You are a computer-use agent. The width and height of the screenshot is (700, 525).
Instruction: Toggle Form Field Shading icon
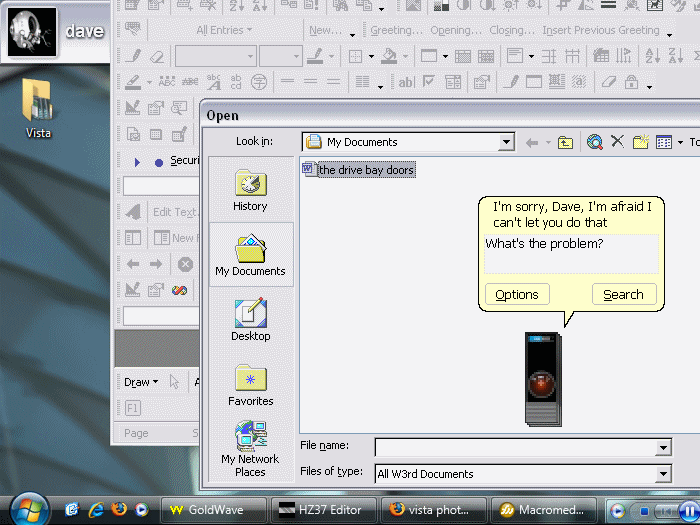[x=579, y=82]
